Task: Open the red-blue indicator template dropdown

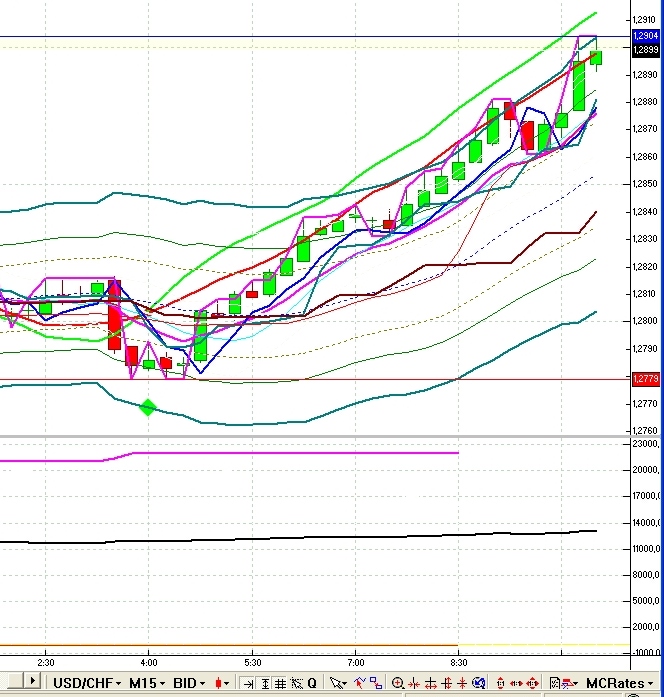Action: (569, 683)
